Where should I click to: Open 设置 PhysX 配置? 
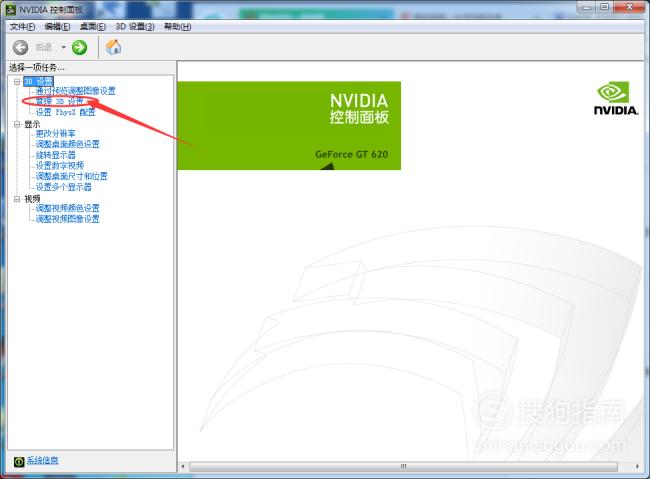click(65, 112)
